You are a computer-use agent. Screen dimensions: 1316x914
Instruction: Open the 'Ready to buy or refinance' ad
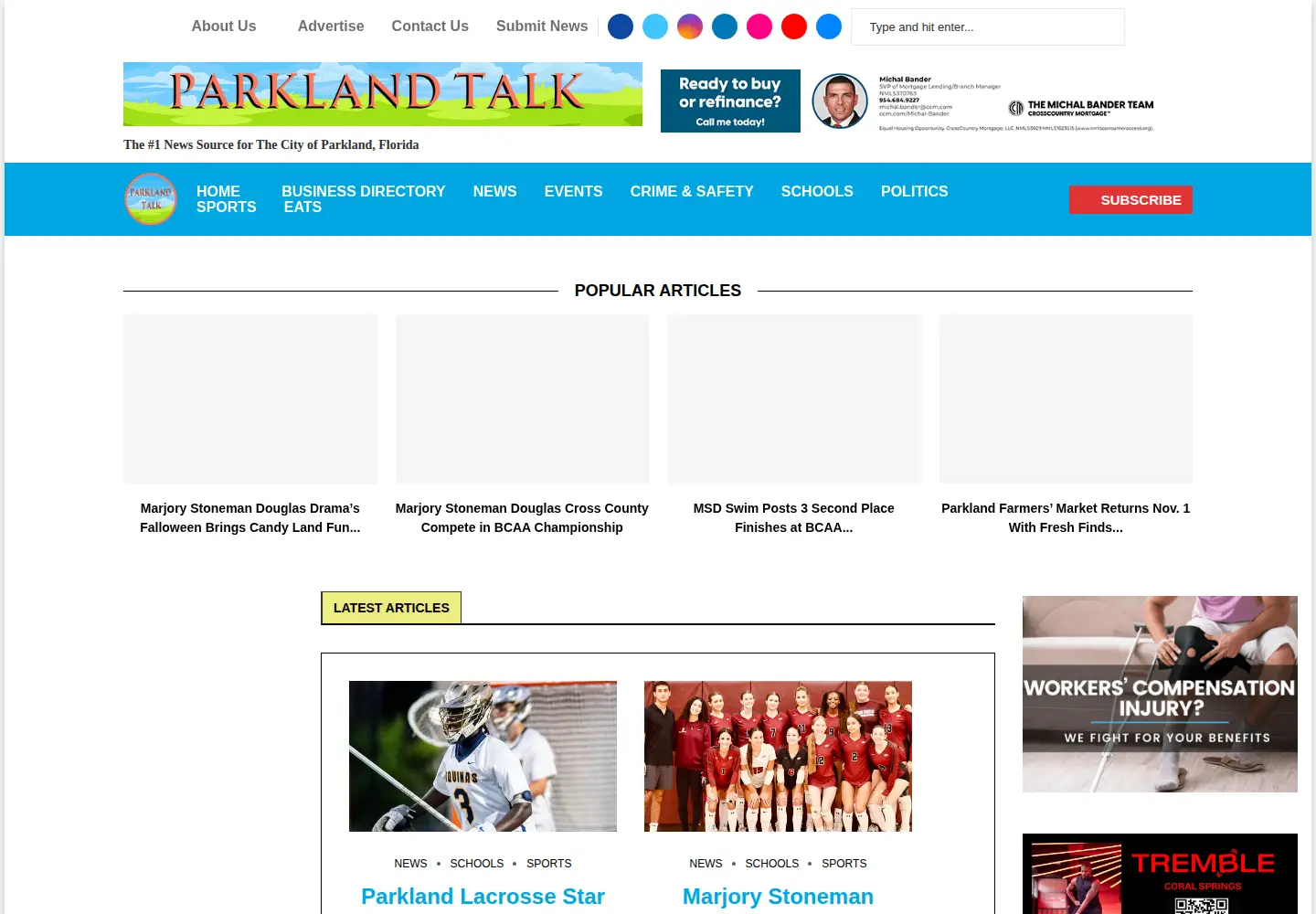[730, 101]
